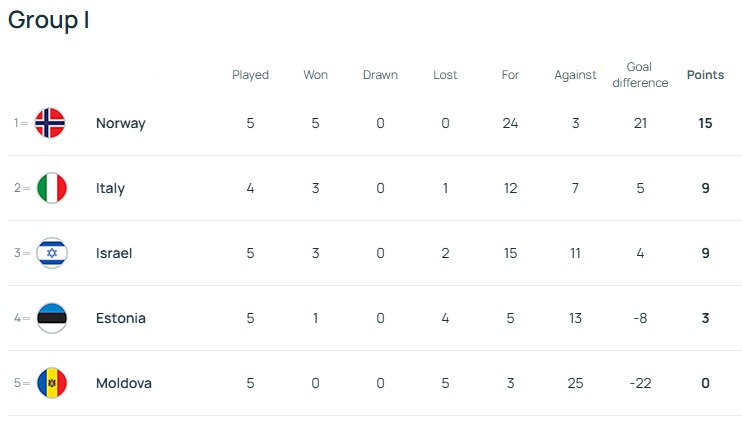Image resolution: width=742 pixels, height=426 pixels.
Task: Click Norway's 15 points value
Action: click(x=705, y=123)
